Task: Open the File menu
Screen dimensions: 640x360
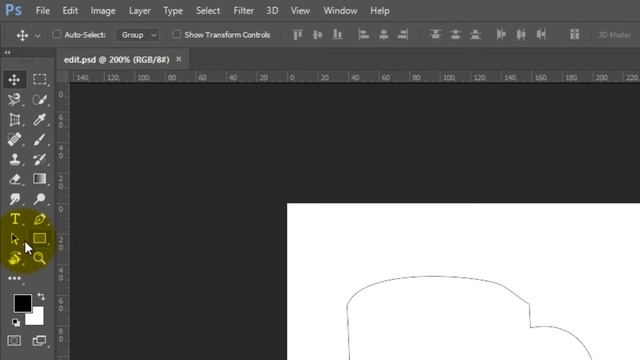Action: [x=42, y=11]
